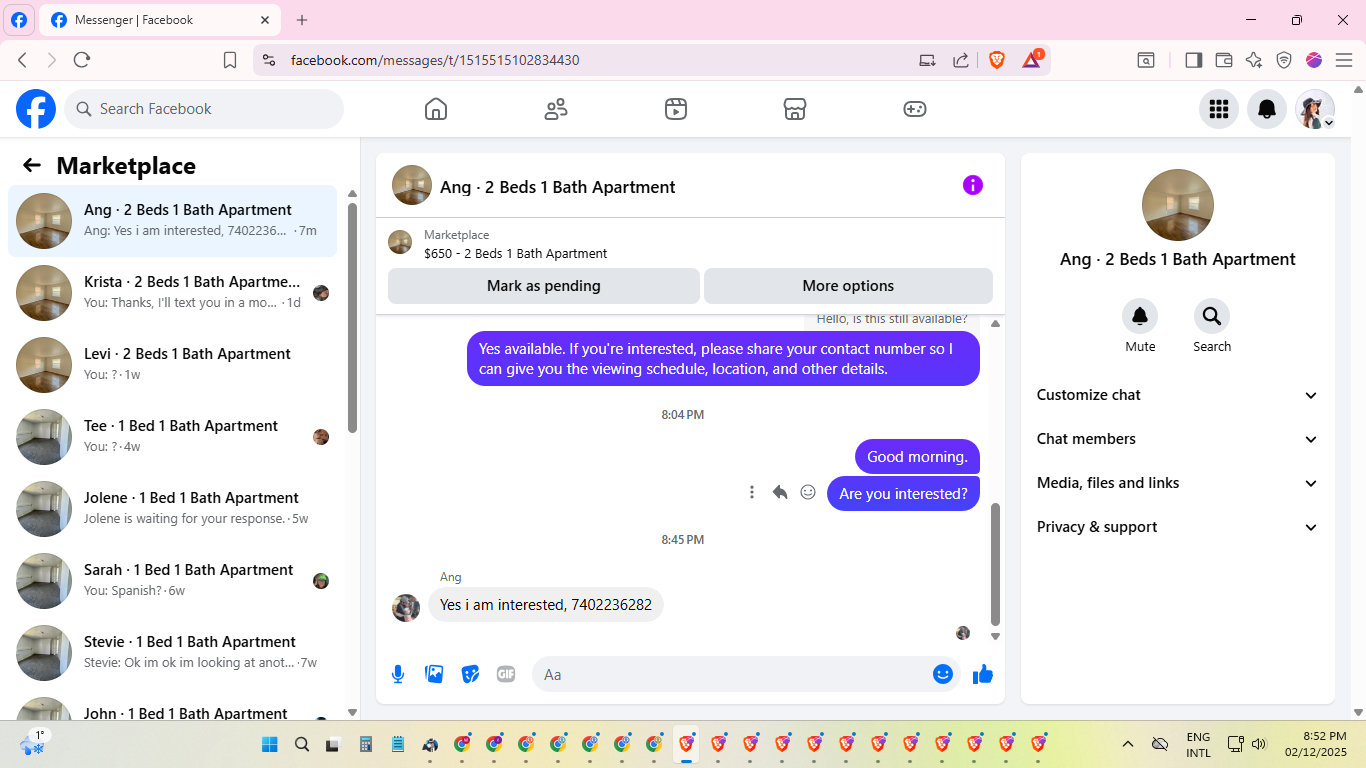This screenshot has width=1366, height=768.
Task: Click Ang · 2 Beds 1 Bath chat header title
Action: click(558, 187)
